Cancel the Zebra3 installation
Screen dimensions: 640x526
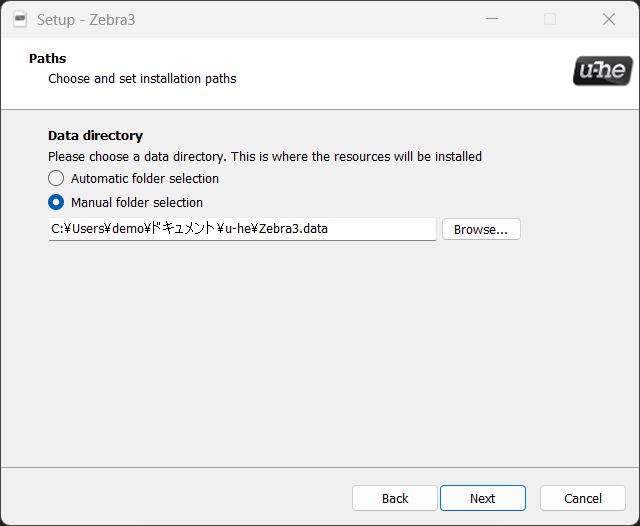pyautogui.click(x=582, y=498)
